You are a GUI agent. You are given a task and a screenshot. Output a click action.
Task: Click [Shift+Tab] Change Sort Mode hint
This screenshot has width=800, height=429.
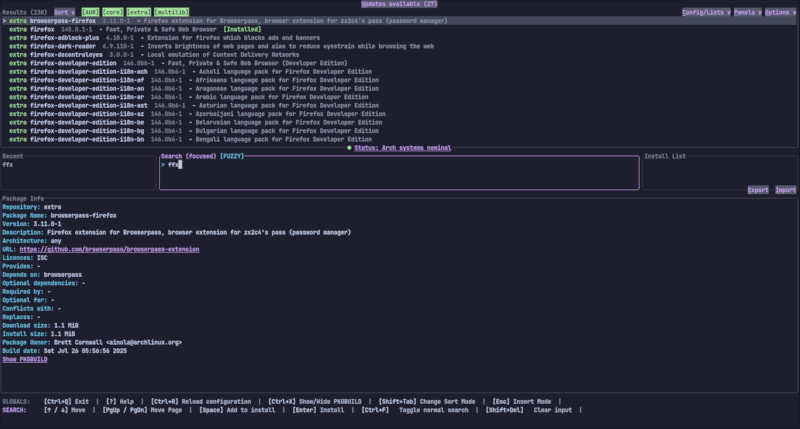coord(427,401)
